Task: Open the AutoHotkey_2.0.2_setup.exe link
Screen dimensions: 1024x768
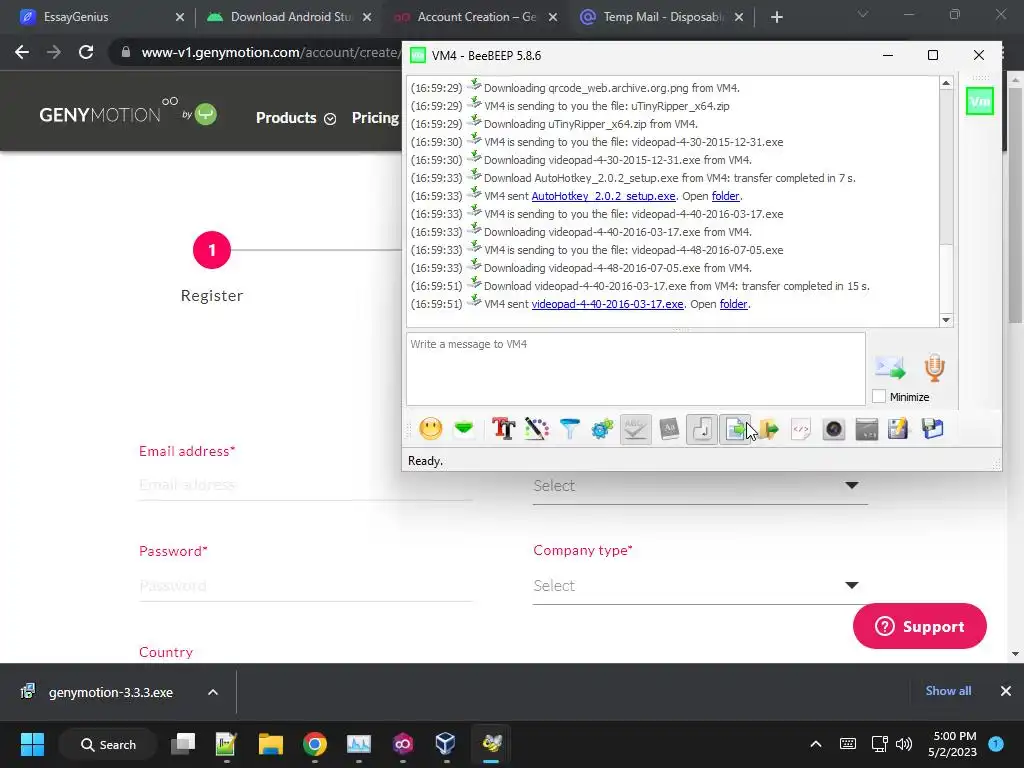Action: coord(603,196)
